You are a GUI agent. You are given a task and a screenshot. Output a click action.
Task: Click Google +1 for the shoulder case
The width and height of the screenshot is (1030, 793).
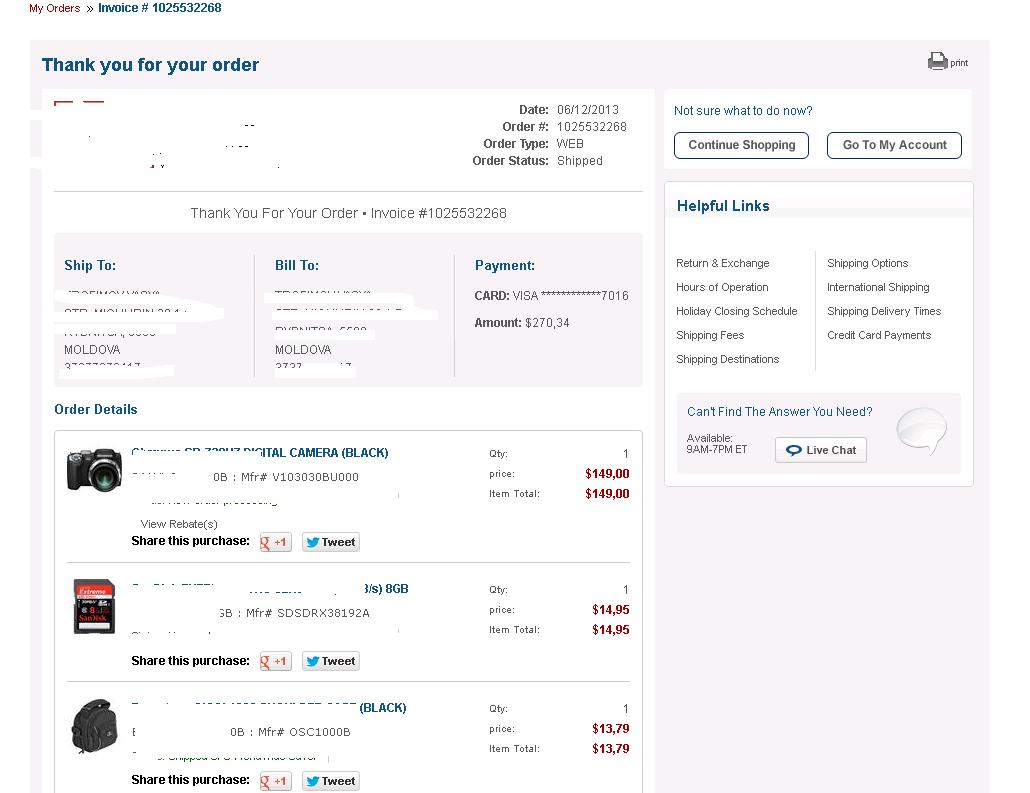pyautogui.click(x=275, y=781)
